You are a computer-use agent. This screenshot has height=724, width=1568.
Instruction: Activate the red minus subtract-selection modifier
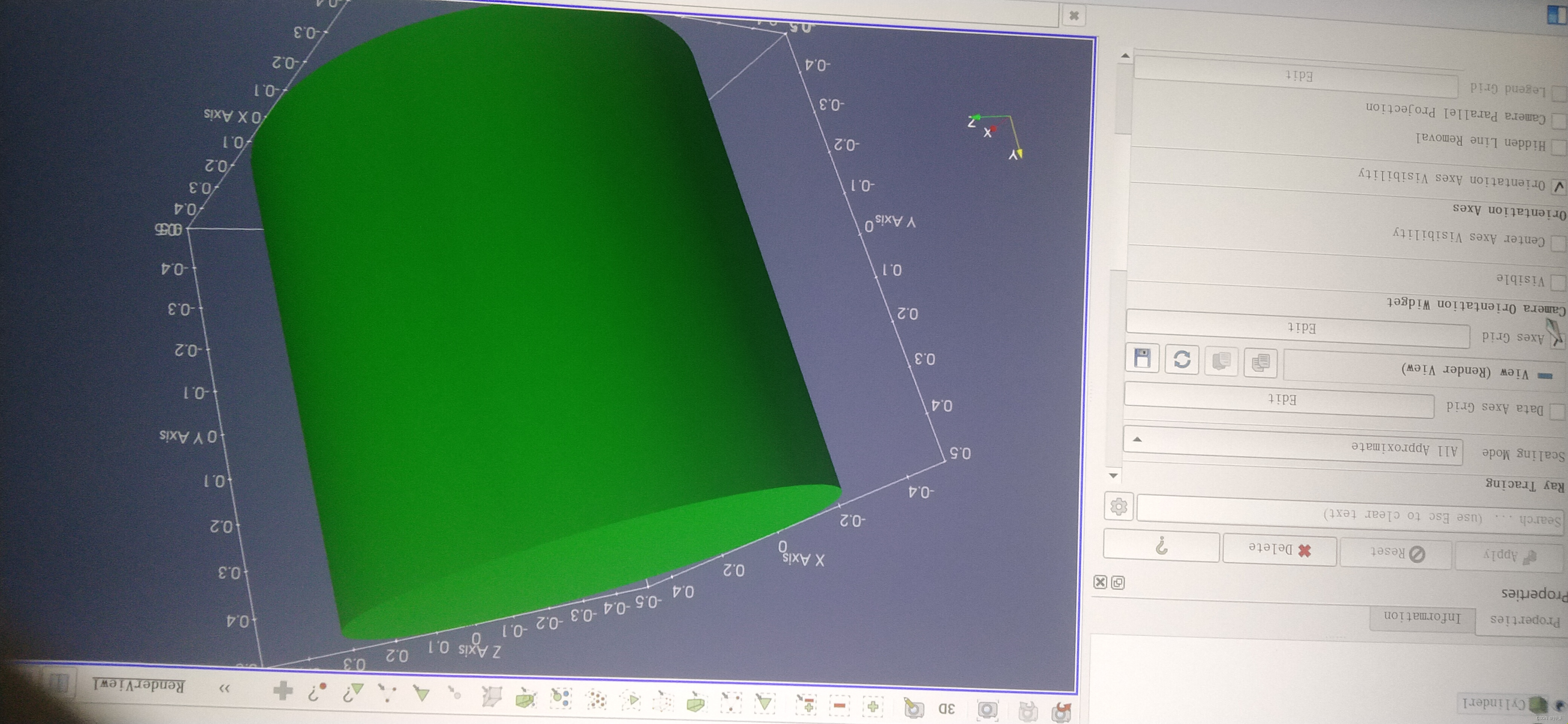[839, 706]
